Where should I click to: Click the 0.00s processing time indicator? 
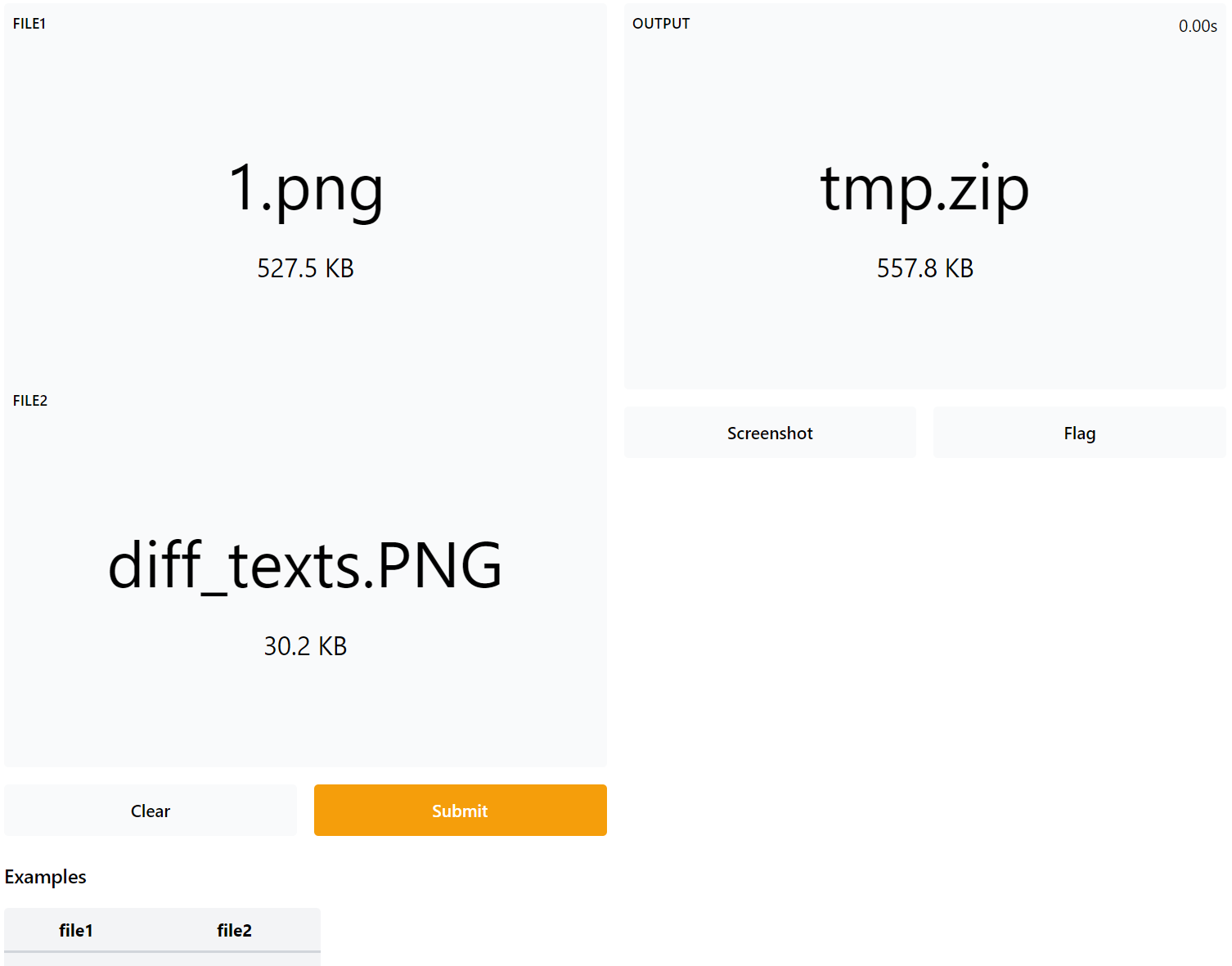1197,26
